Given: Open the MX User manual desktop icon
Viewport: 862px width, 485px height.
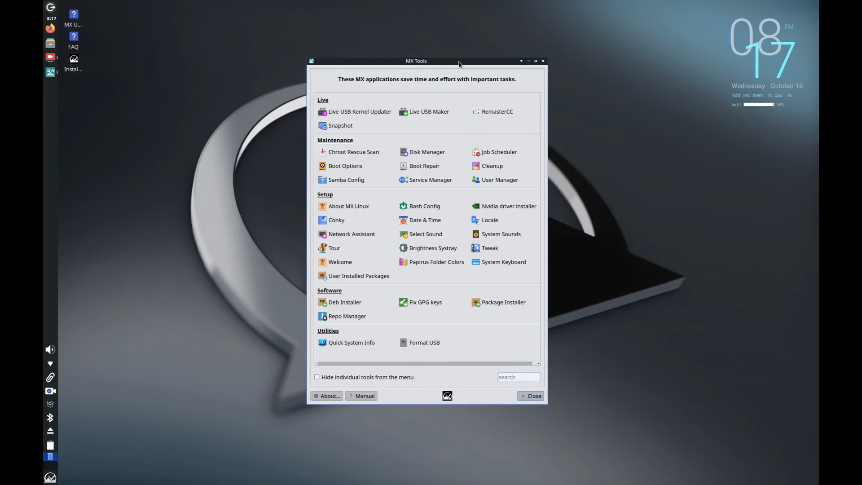Looking at the screenshot, I should [73, 18].
